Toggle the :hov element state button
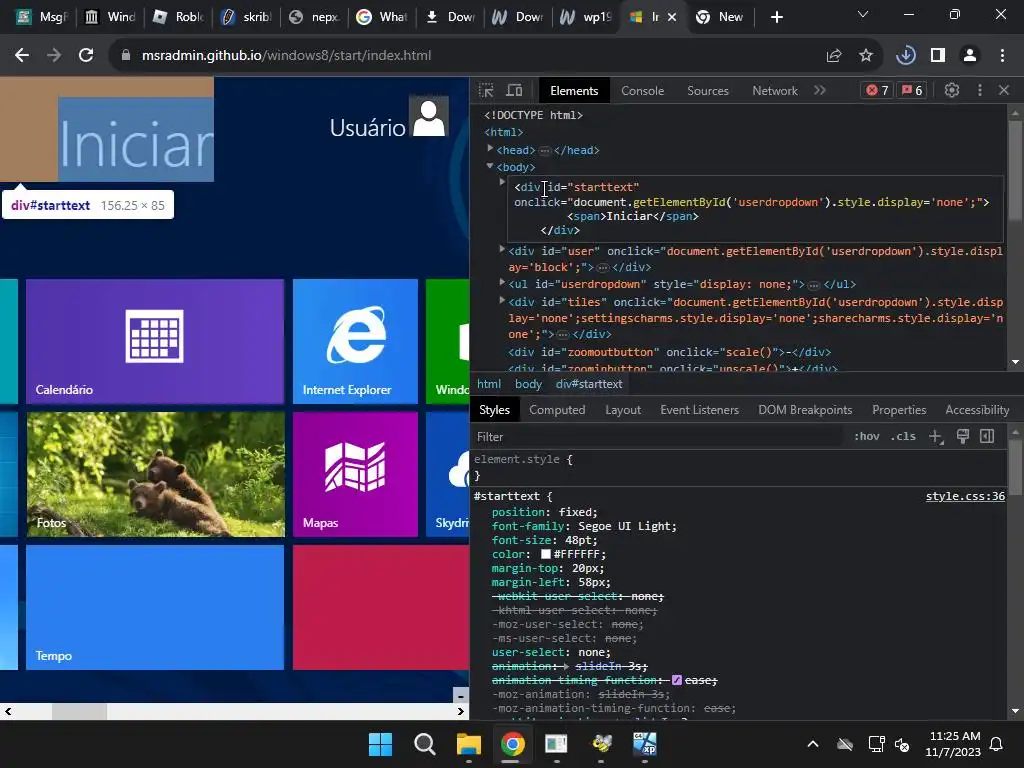The image size is (1024, 768). point(867,436)
